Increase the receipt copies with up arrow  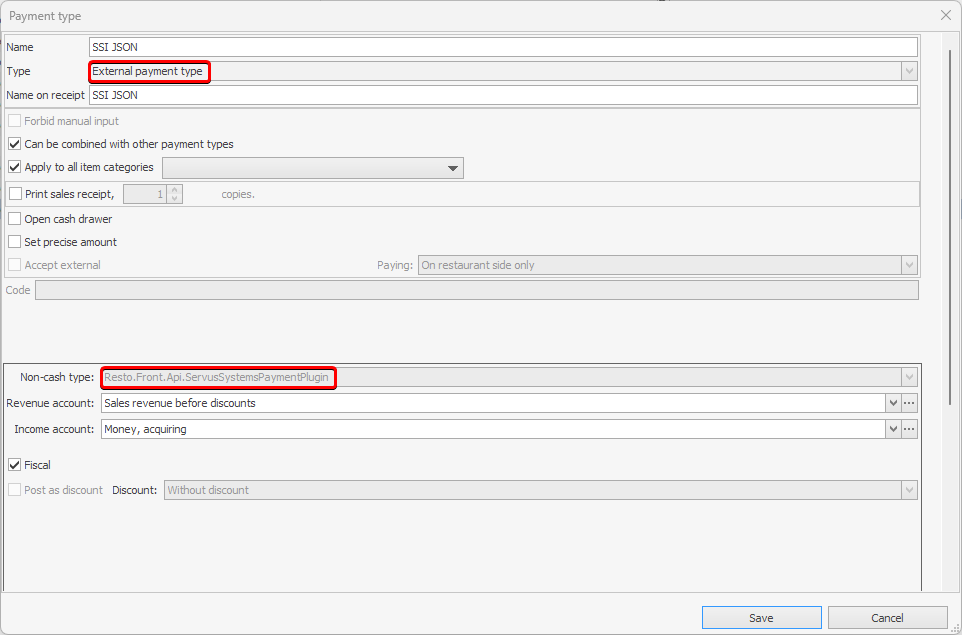(x=175, y=190)
